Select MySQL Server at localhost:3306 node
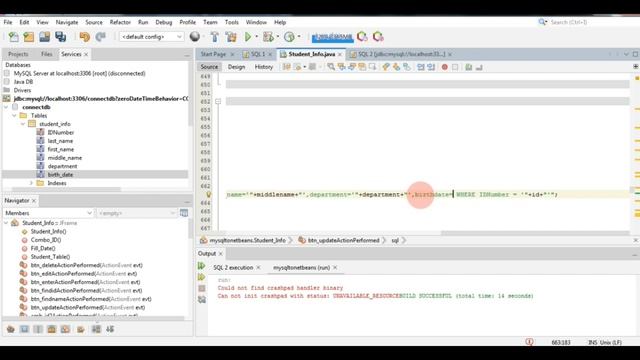The width and height of the screenshot is (640, 360). pyautogui.click(x=80, y=73)
